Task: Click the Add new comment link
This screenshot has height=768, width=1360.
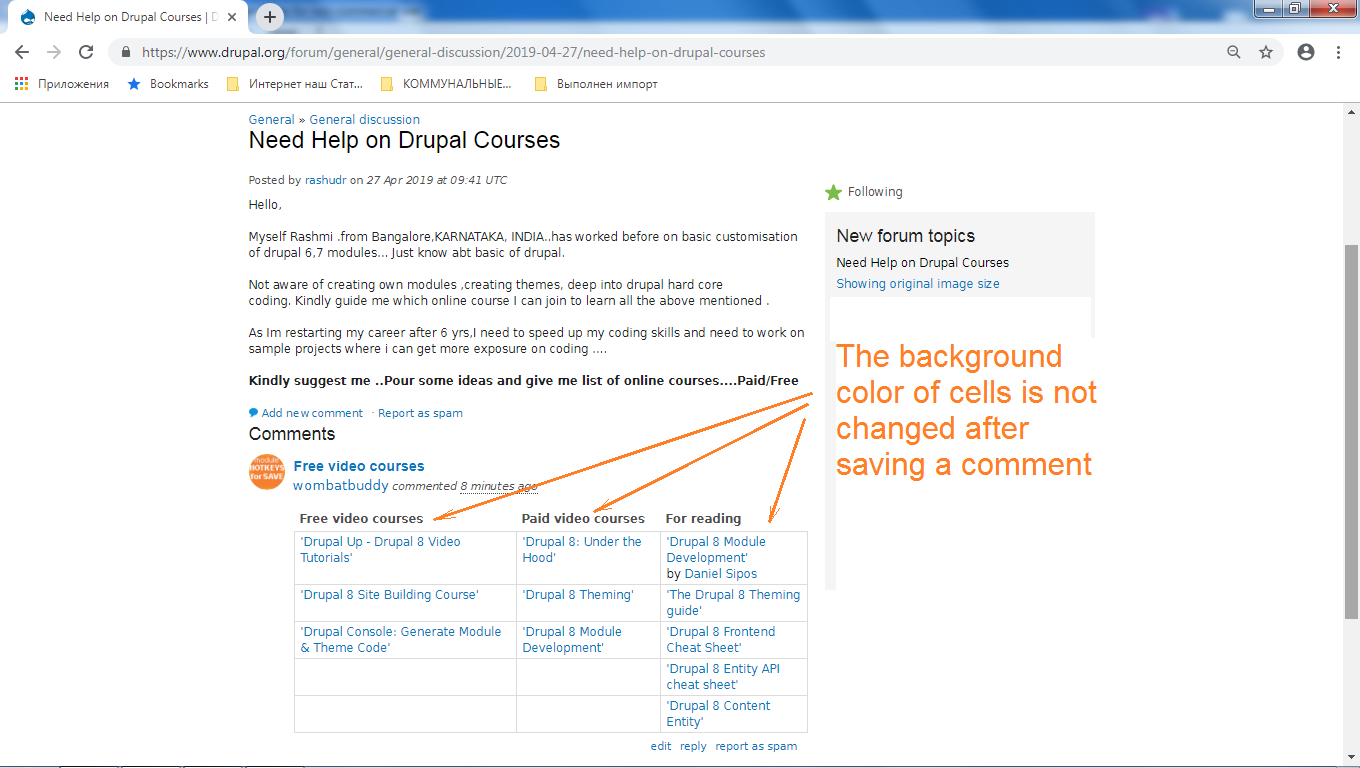Action: coord(312,413)
